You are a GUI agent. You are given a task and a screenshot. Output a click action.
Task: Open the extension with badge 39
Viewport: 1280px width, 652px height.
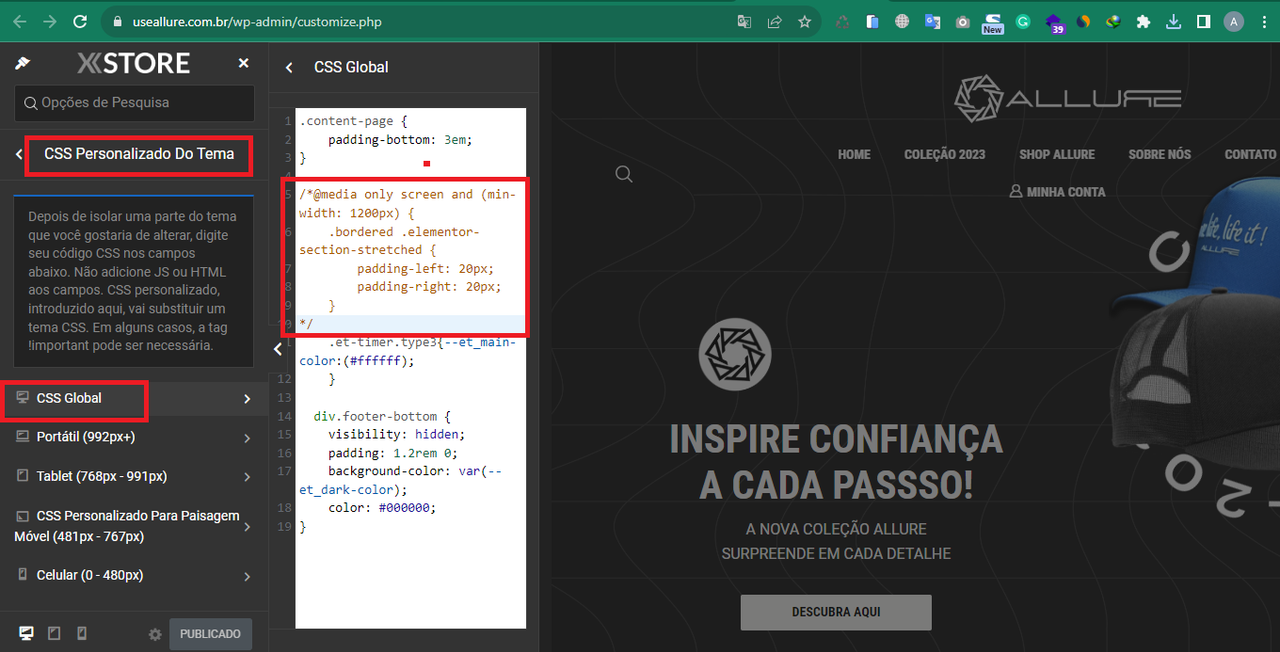pyautogui.click(x=1054, y=23)
